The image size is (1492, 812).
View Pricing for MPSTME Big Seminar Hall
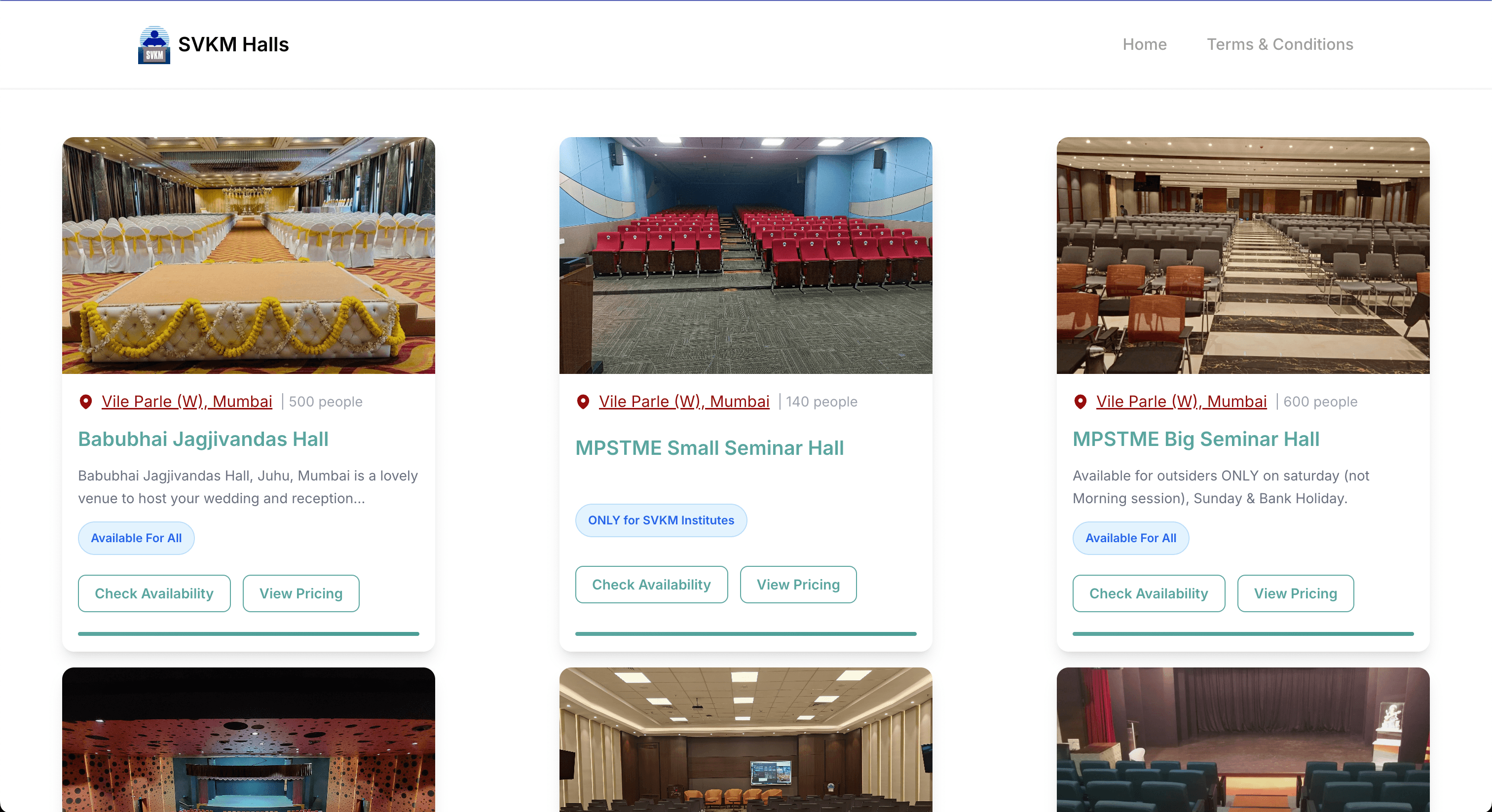point(1295,593)
